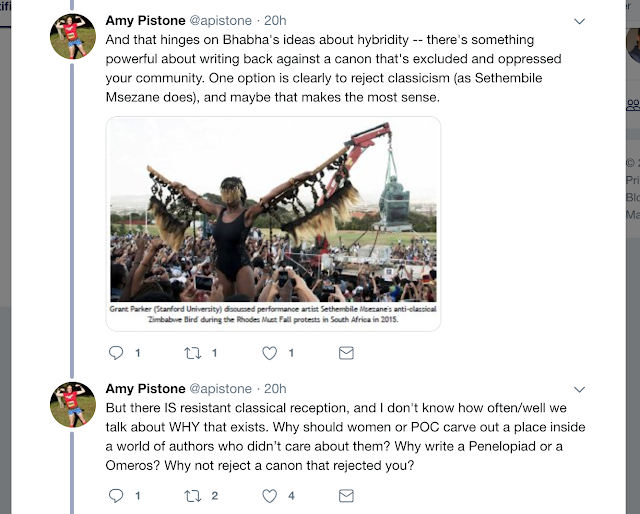Expand the chevron menu on the 'resistant classical reception' tweet
Screen dimensions: 640x514
coord(580,389)
